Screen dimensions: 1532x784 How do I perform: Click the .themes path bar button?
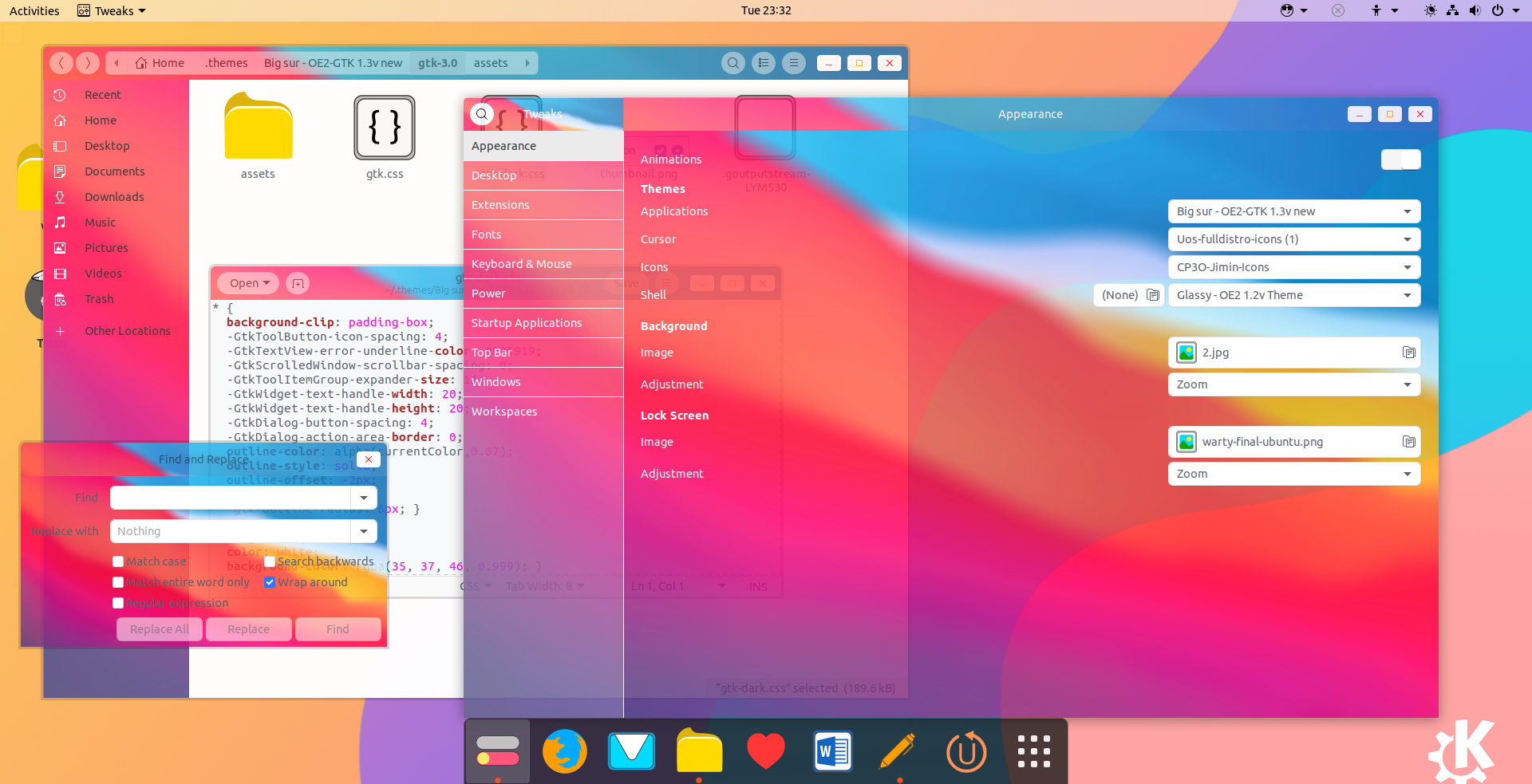(227, 63)
